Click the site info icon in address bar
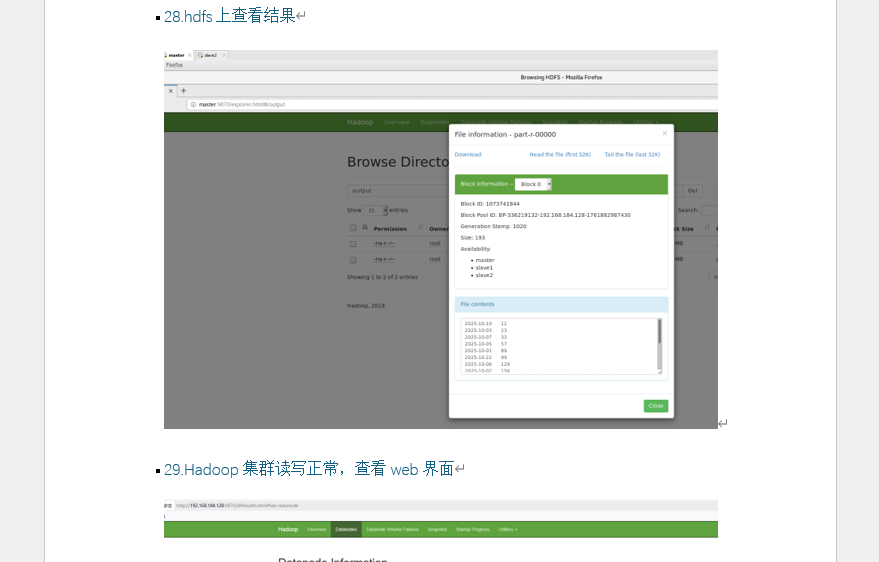Viewport: 879px width, 562px height. (193, 104)
